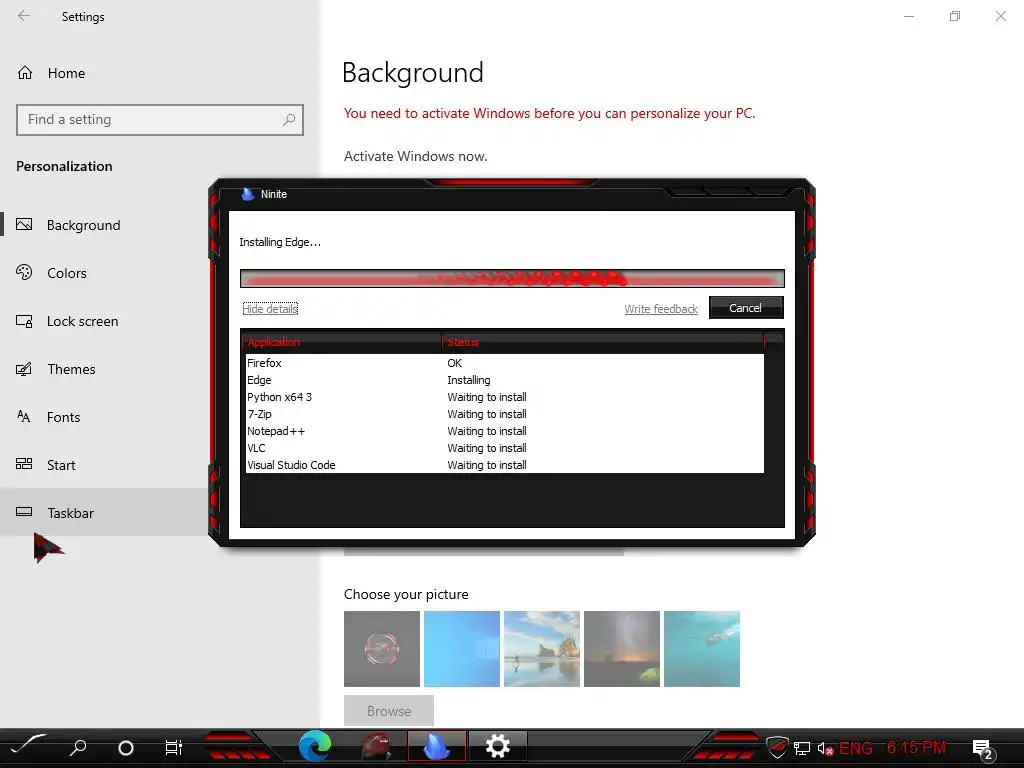Select the 7-Zip row
The image size is (1024, 768).
click(x=503, y=414)
